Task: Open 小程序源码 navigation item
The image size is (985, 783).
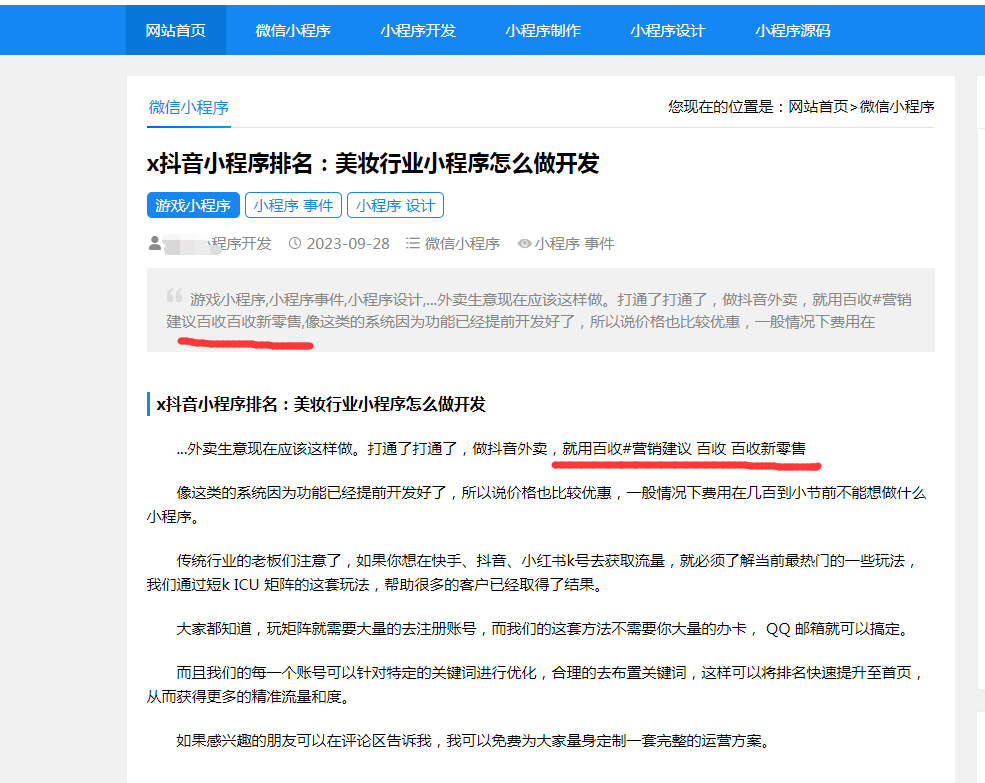Action: coord(793,30)
